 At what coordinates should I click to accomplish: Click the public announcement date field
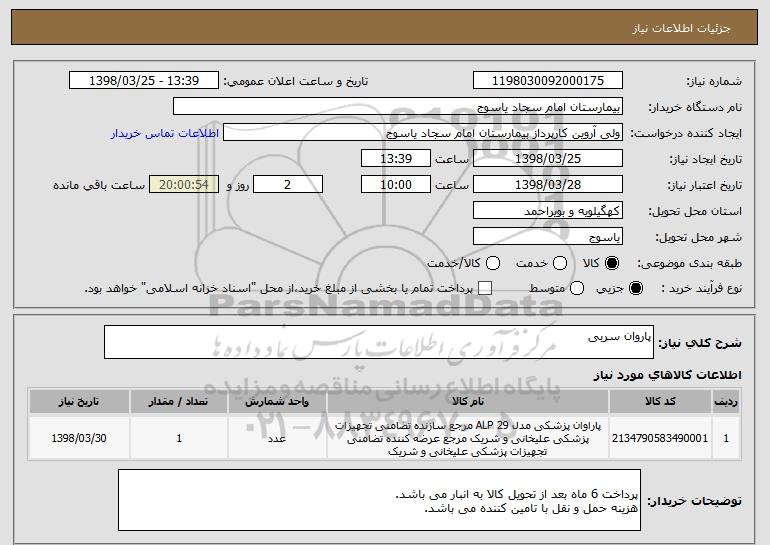[x=144, y=81]
